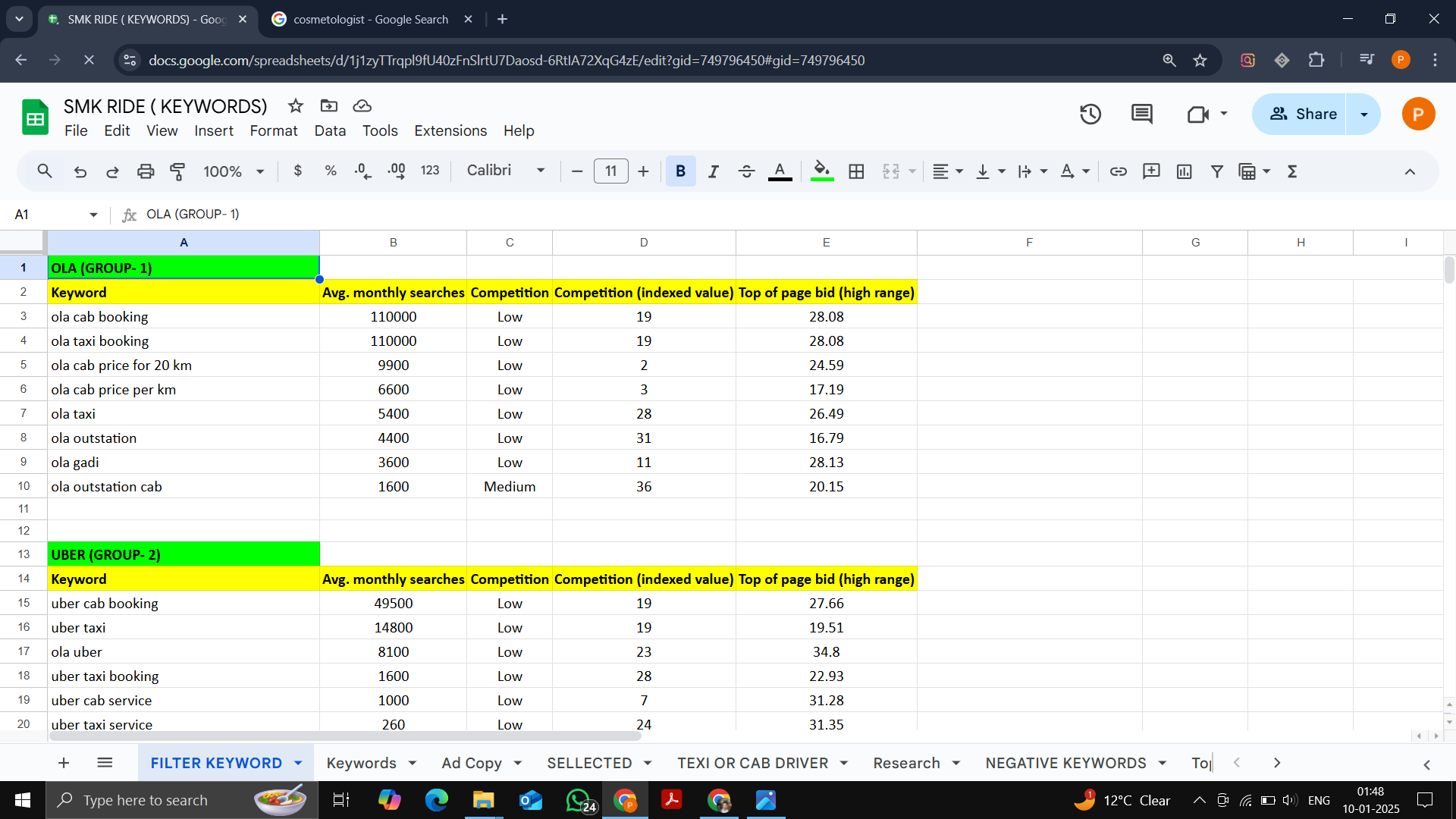Open text rotation options
Image resolution: width=1456 pixels, height=819 pixels.
point(1074,171)
